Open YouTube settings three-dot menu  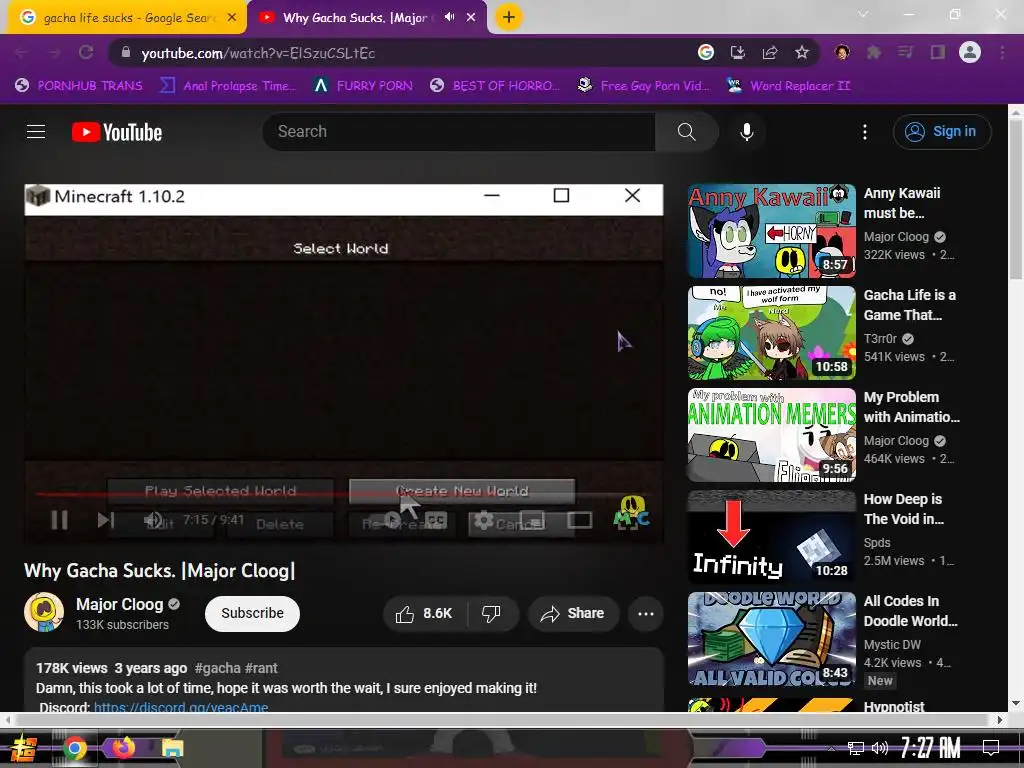click(865, 132)
